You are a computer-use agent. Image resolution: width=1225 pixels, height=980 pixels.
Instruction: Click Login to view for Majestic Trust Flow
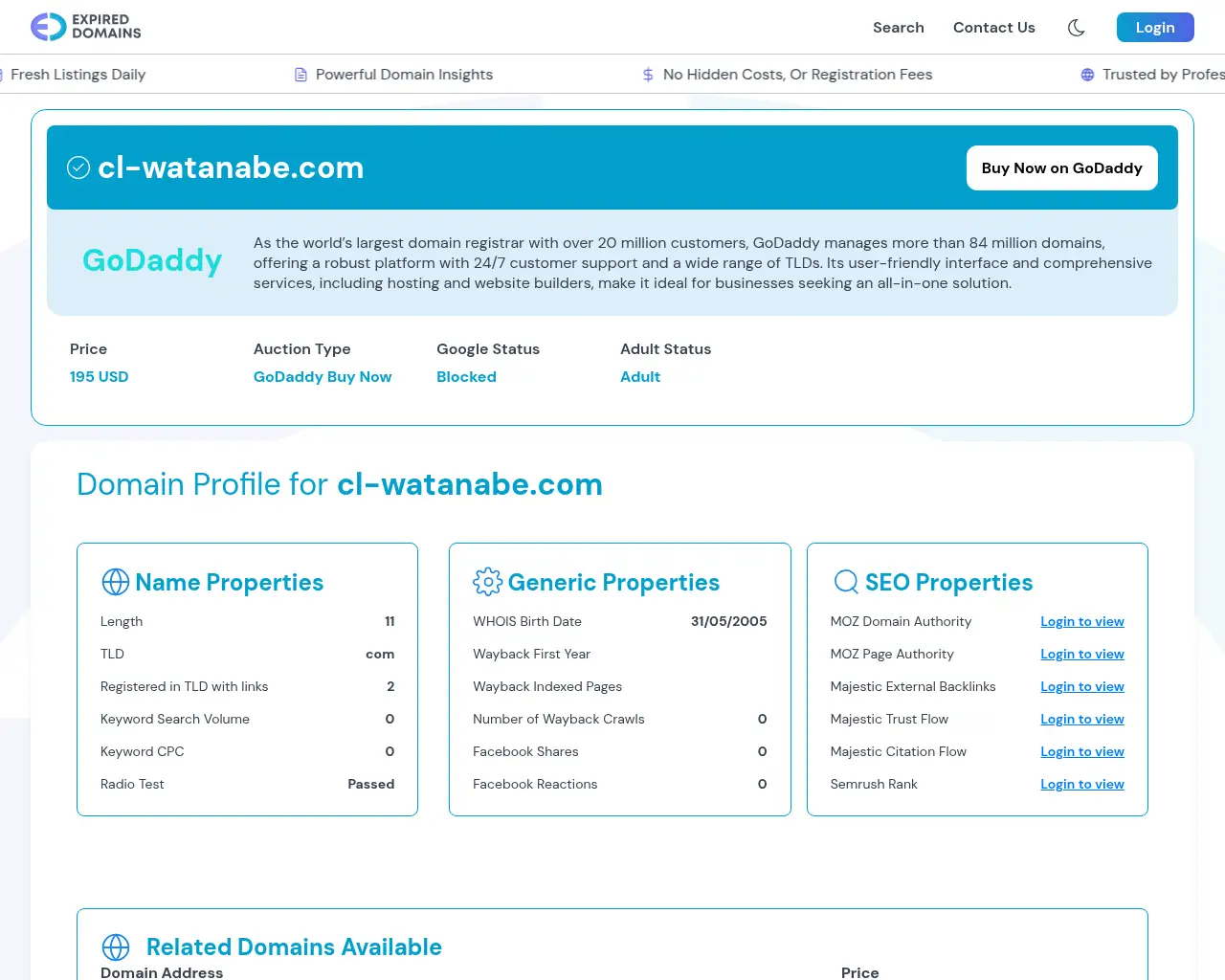point(1081,720)
